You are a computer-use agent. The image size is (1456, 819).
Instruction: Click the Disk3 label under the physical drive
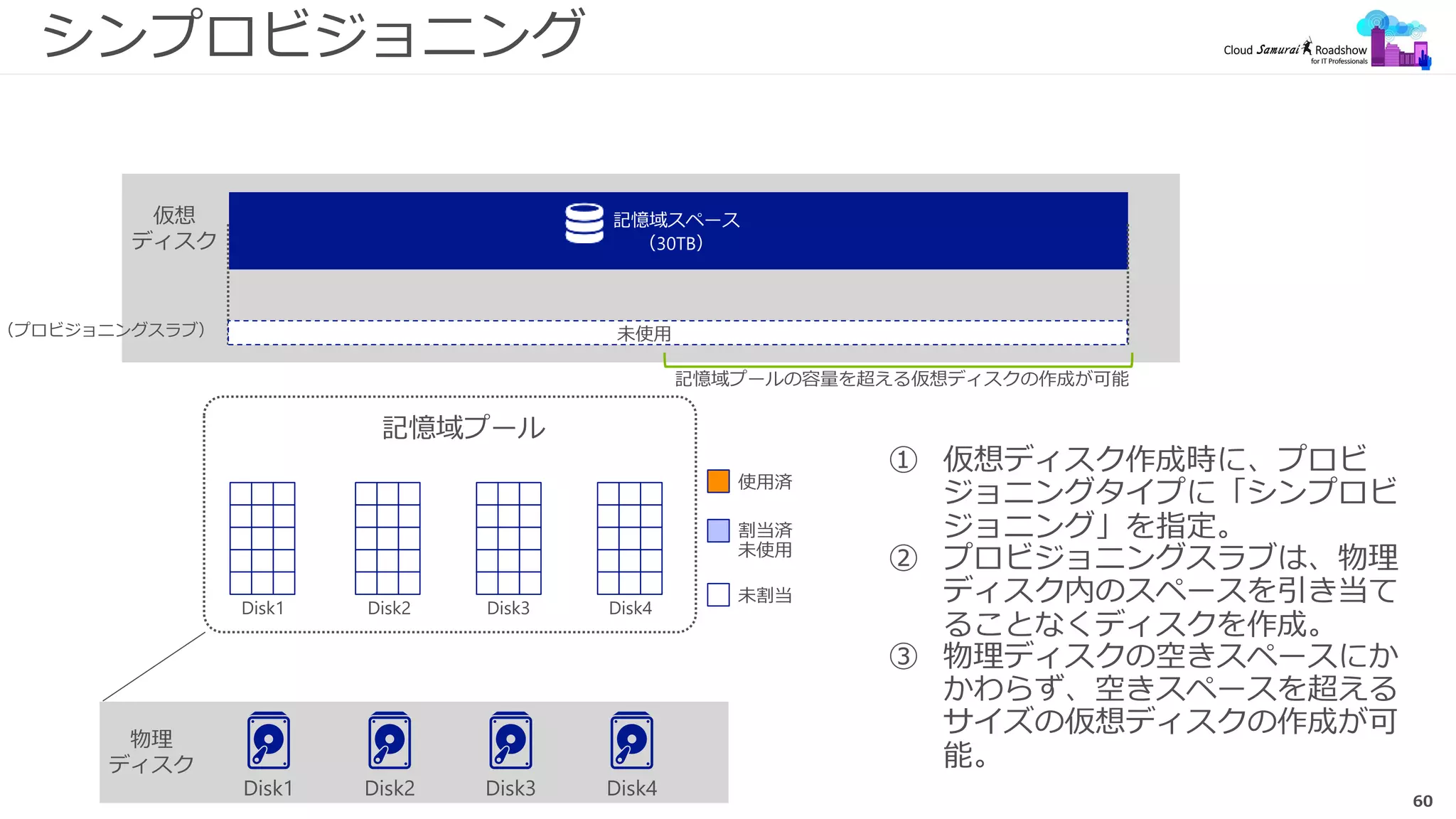[510, 788]
